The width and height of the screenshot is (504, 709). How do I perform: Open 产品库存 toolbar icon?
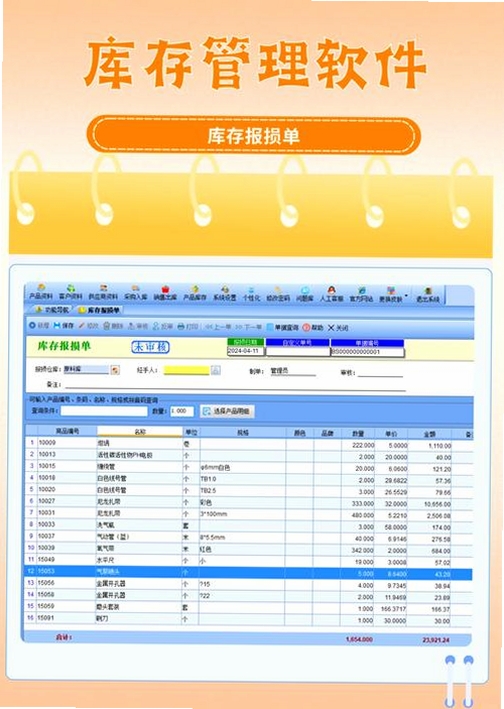tap(195, 293)
